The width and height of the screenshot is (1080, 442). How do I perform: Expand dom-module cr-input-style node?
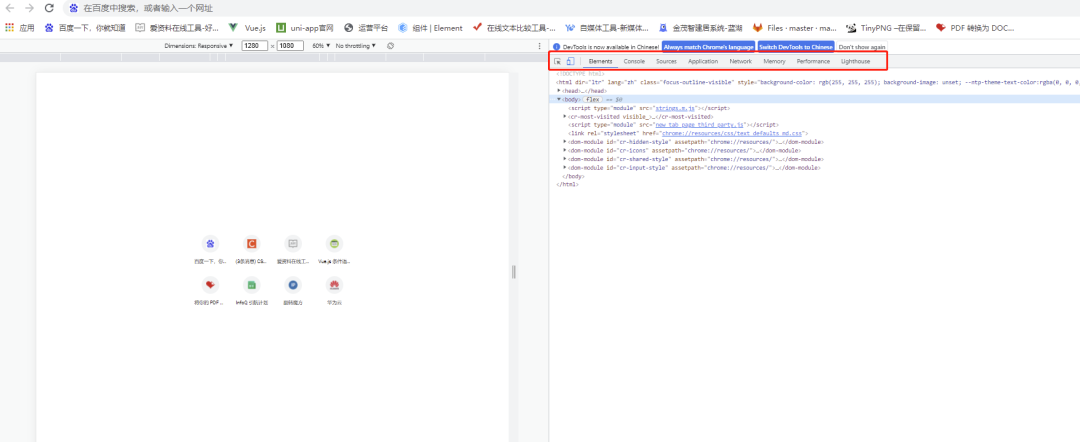pos(565,167)
